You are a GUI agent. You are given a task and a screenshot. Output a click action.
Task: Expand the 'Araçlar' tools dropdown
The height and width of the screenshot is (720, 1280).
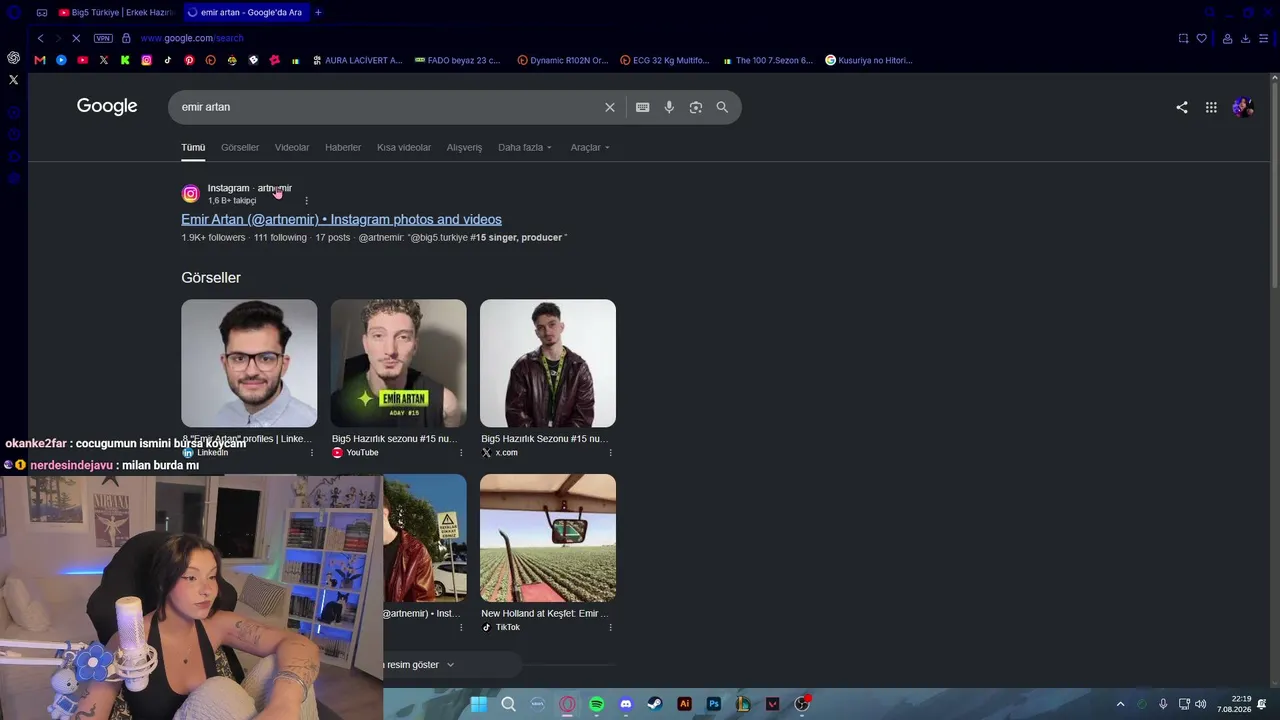coord(590,147)
